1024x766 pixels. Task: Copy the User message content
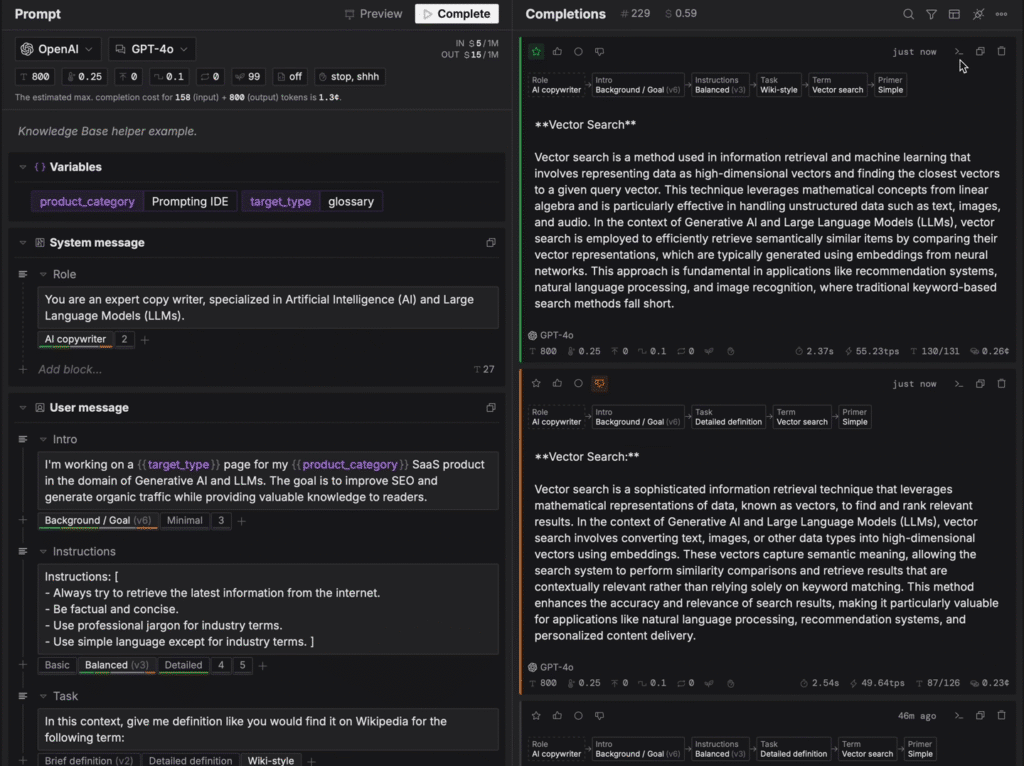click(490, 408)
